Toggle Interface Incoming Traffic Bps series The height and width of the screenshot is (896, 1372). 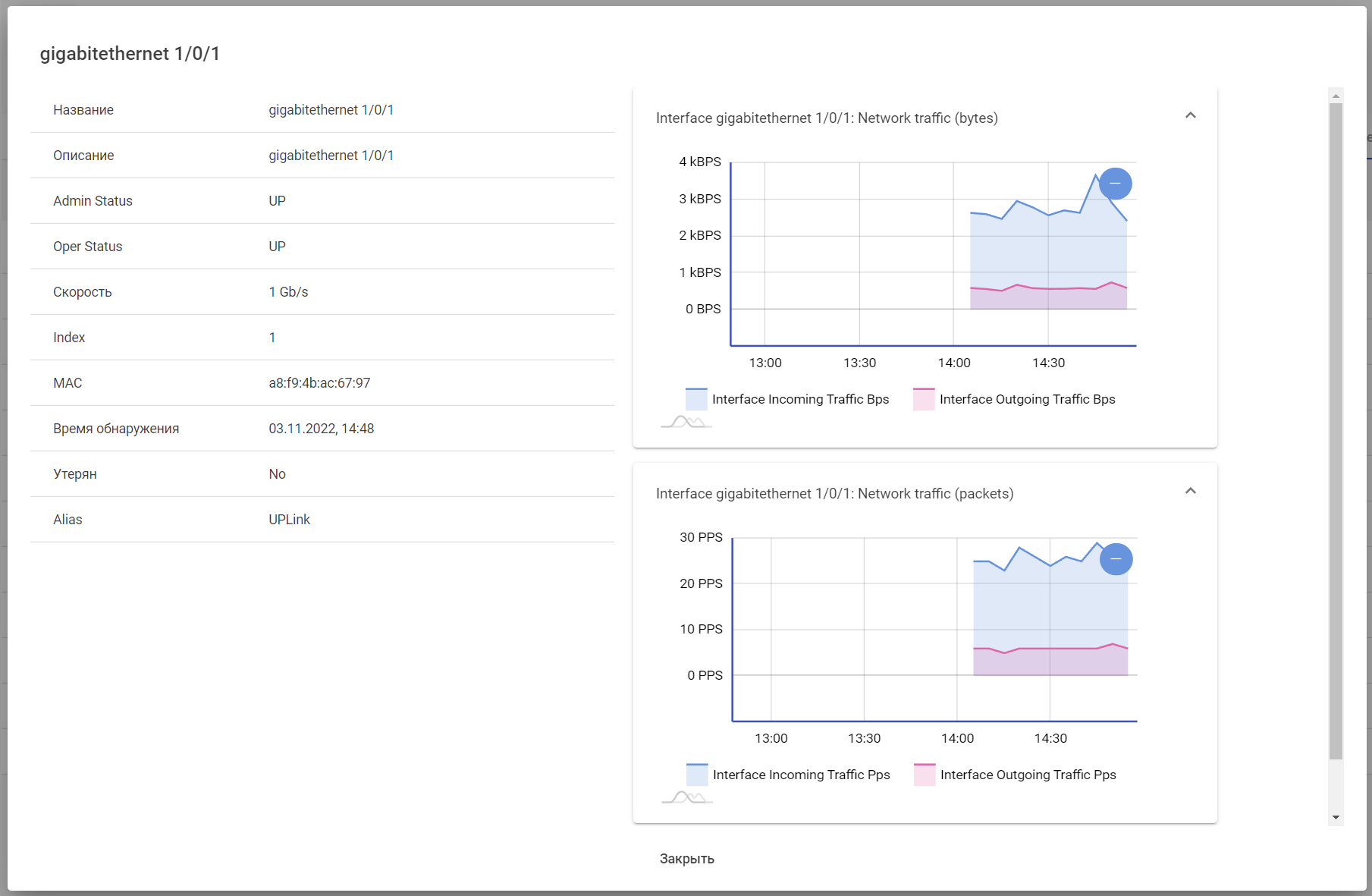[x=787, y=399]
